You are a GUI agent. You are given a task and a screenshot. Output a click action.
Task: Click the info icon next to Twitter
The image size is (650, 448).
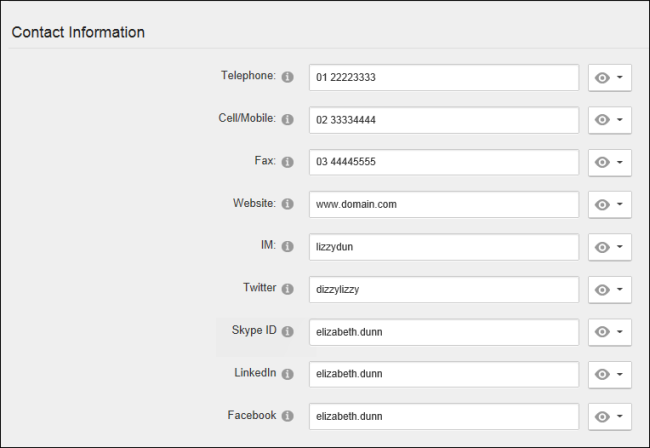tap(287, 289)
